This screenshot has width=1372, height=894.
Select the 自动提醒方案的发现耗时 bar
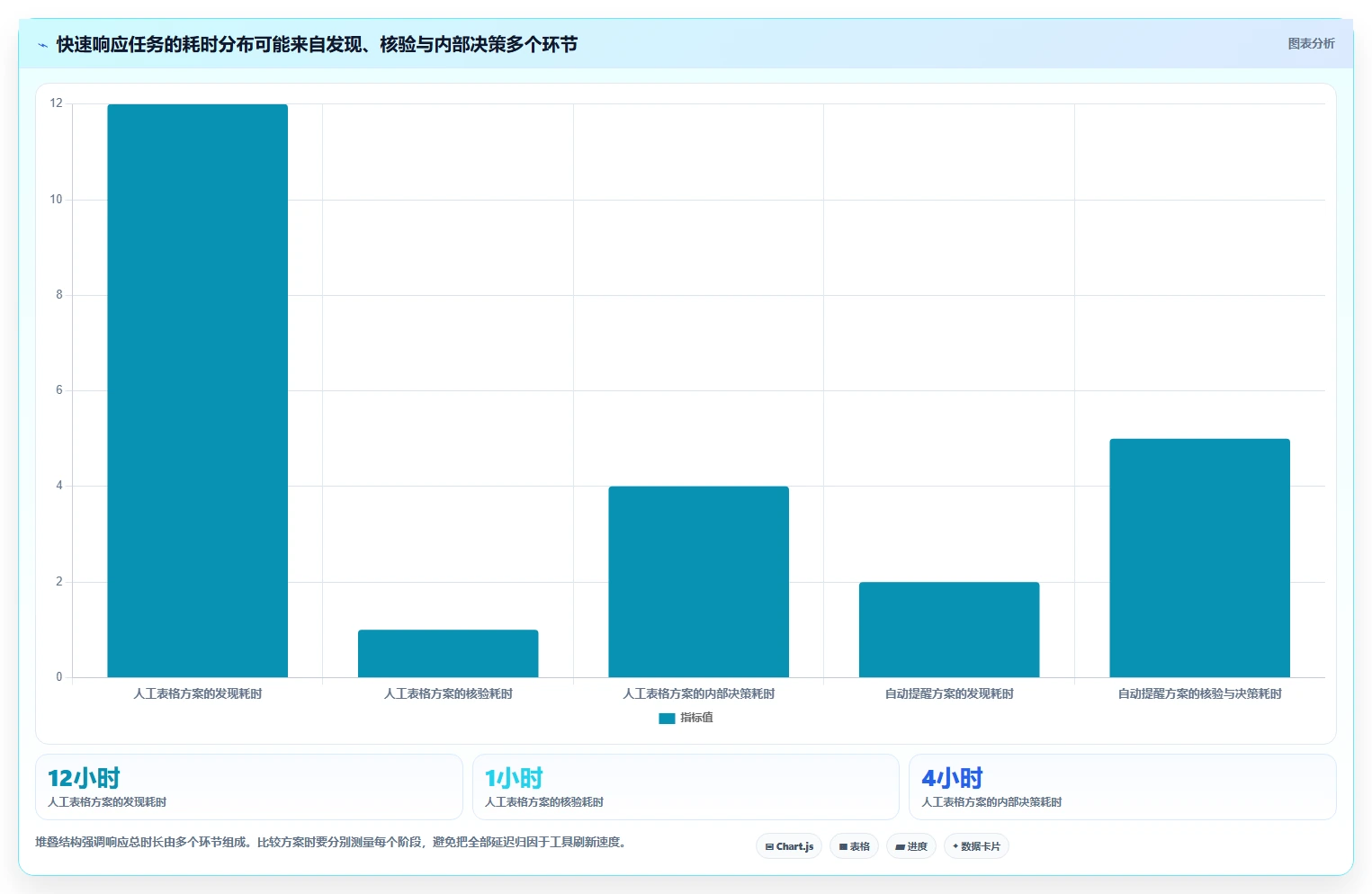coord(949,630)
